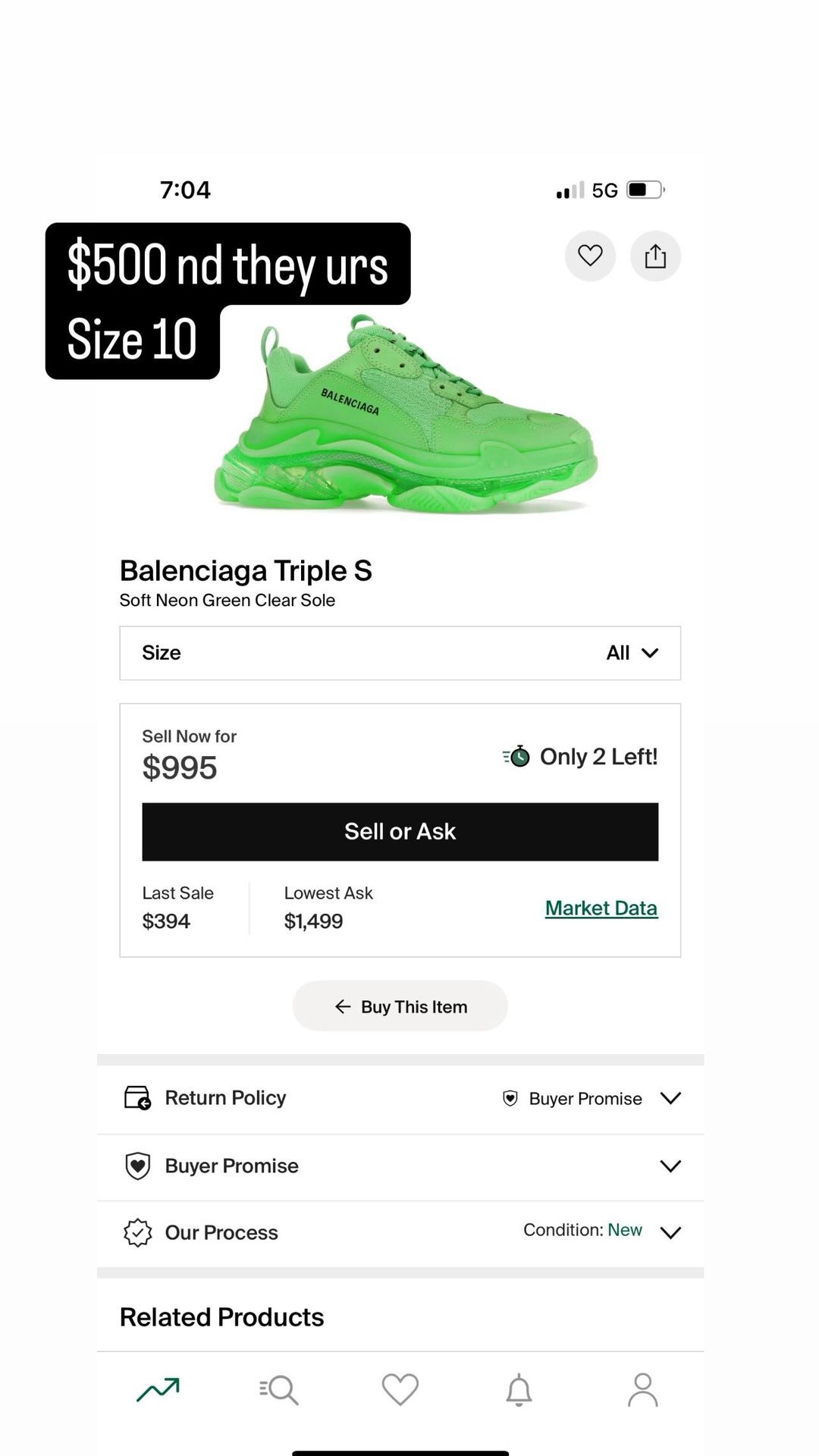Viewport: 819px width, 1456px height.
Task: Tap the Return Policy label
Action: 225,1097
